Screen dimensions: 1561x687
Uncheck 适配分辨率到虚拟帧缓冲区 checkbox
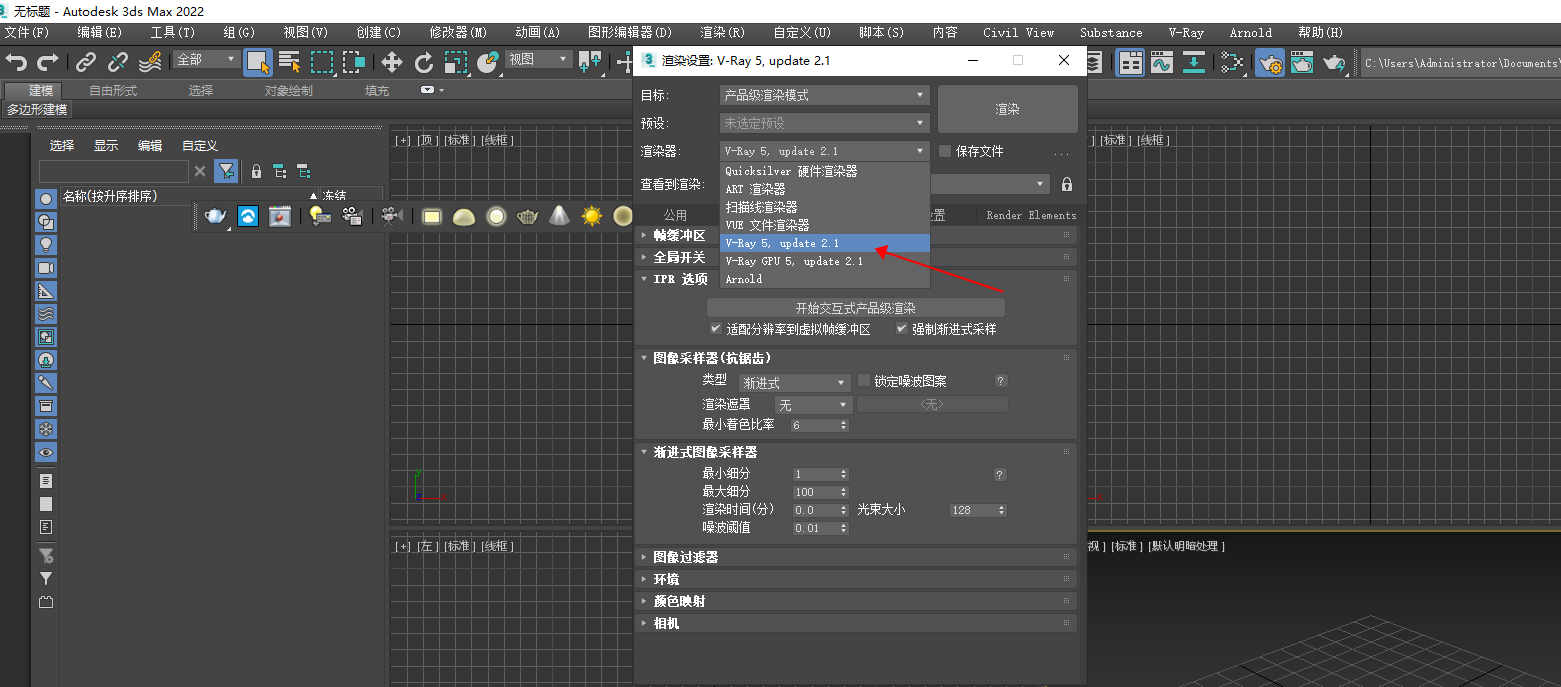[715, 328]
